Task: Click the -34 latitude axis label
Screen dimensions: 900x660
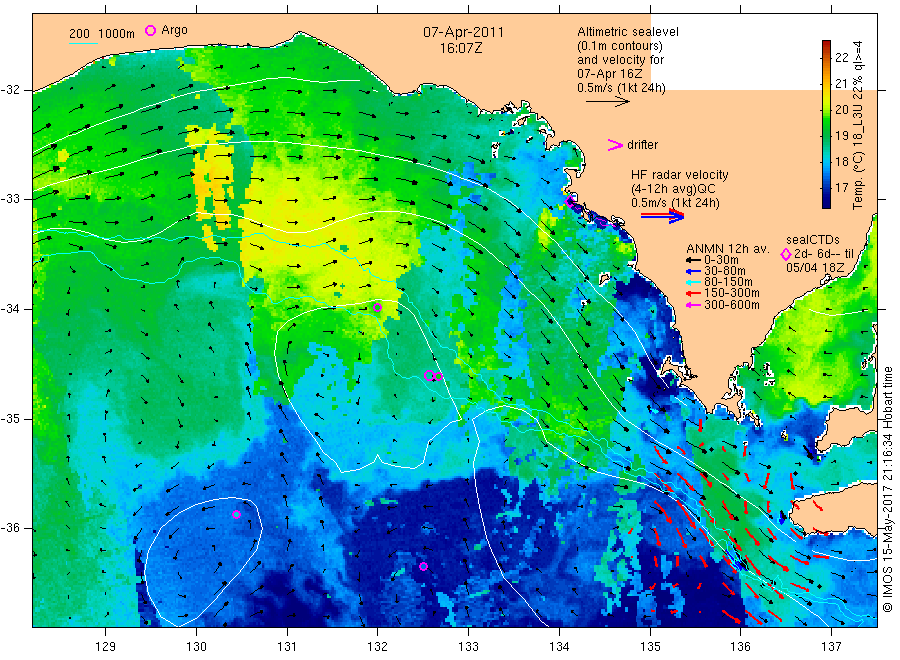Action: point(11,309)
